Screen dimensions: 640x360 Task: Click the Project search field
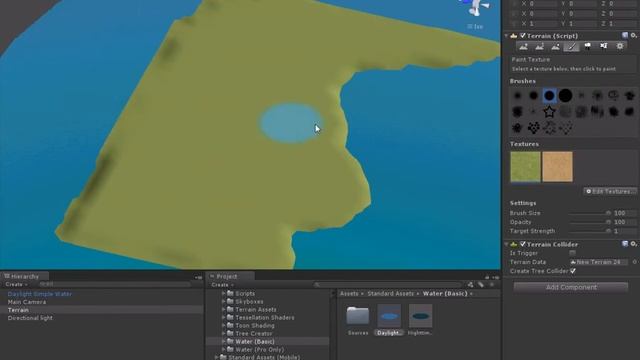tap(389, 284)
